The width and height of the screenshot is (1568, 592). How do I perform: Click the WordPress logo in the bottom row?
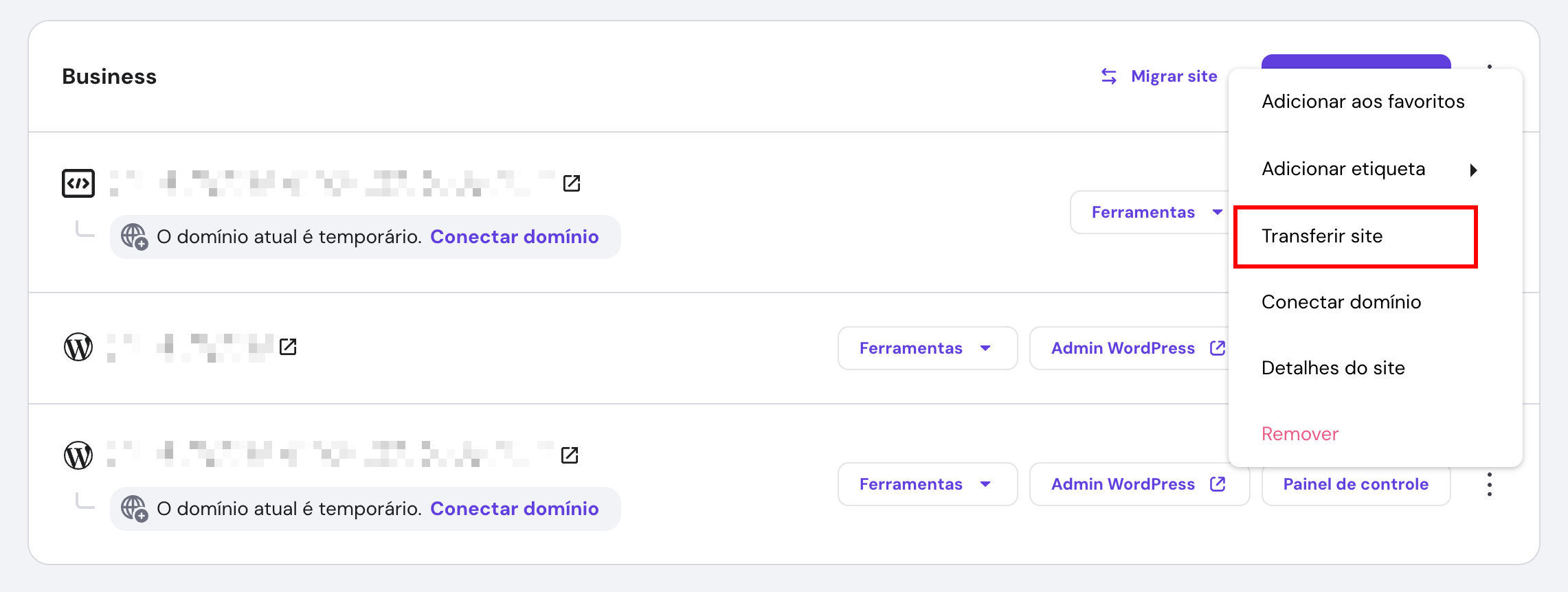78,455
